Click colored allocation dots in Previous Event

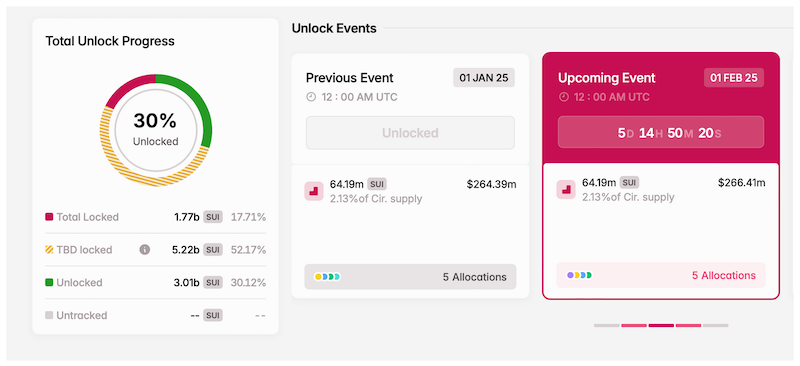coord(328,277)
